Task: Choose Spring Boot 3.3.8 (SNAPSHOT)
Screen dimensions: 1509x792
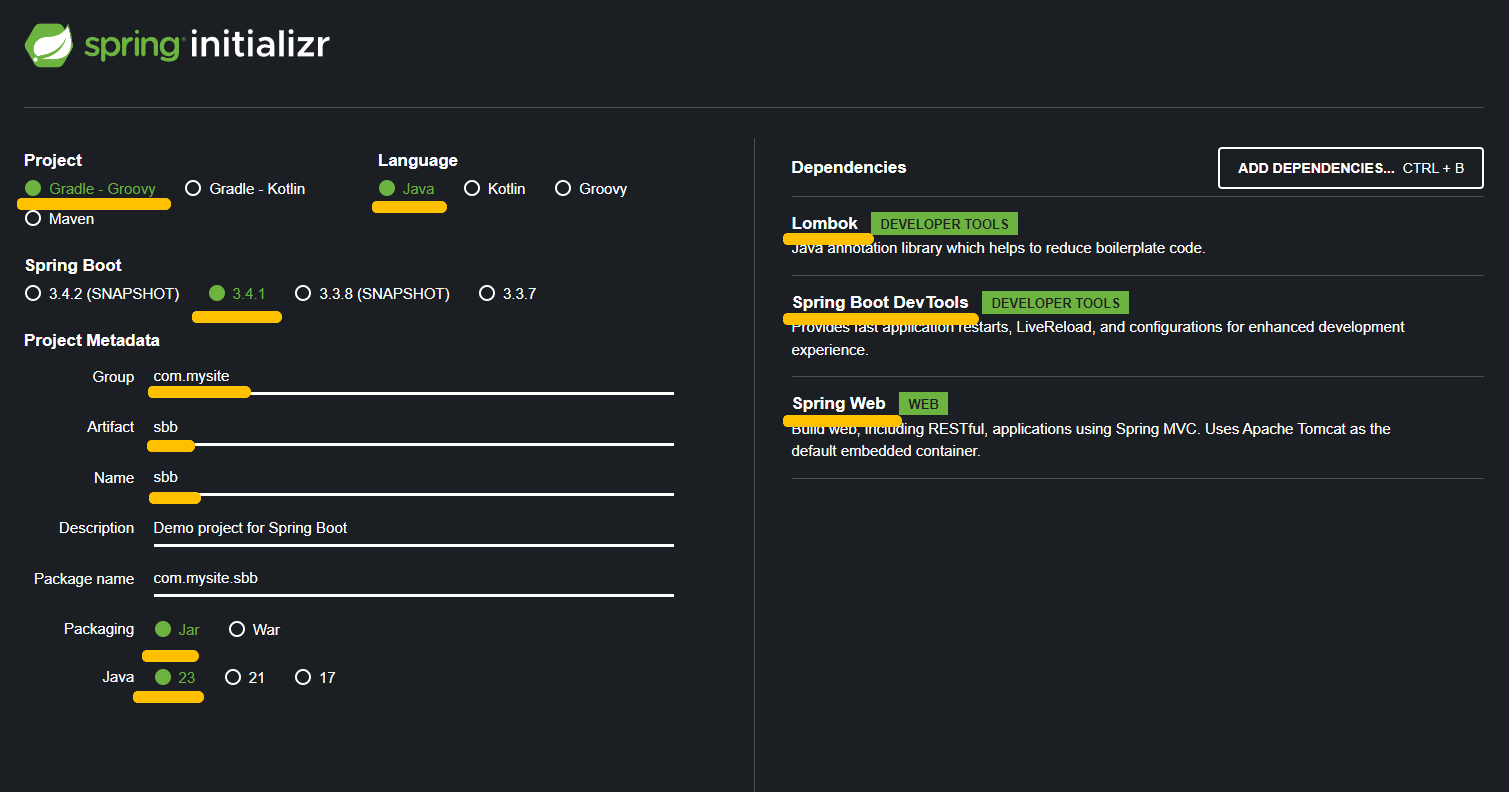Action: 373,293
